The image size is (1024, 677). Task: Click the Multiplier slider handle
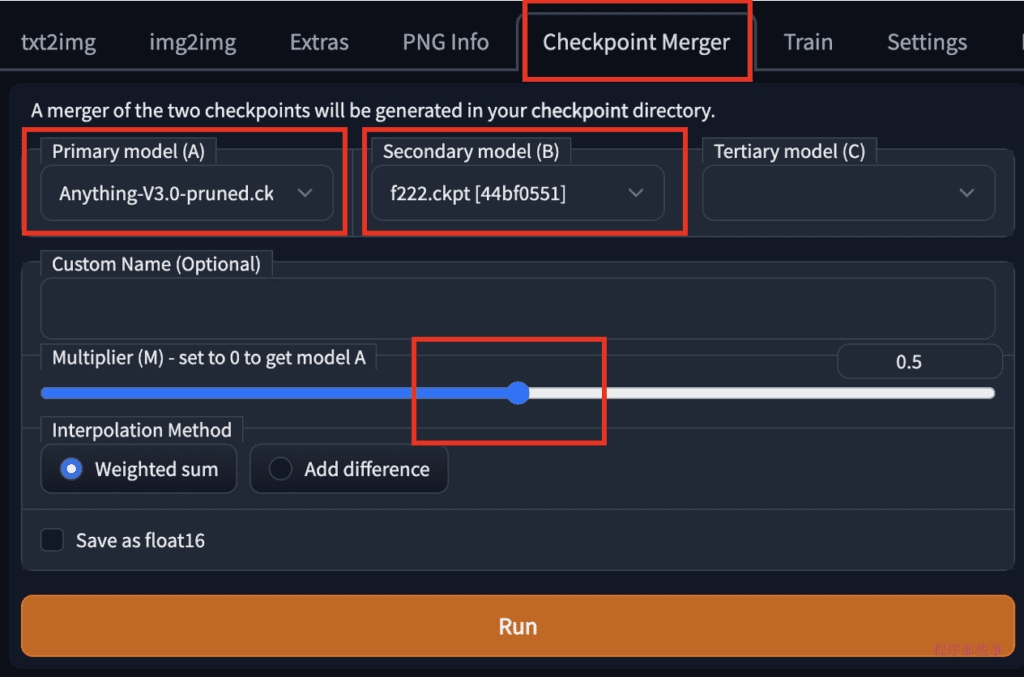pyautogui.click(x=517, y=393)
